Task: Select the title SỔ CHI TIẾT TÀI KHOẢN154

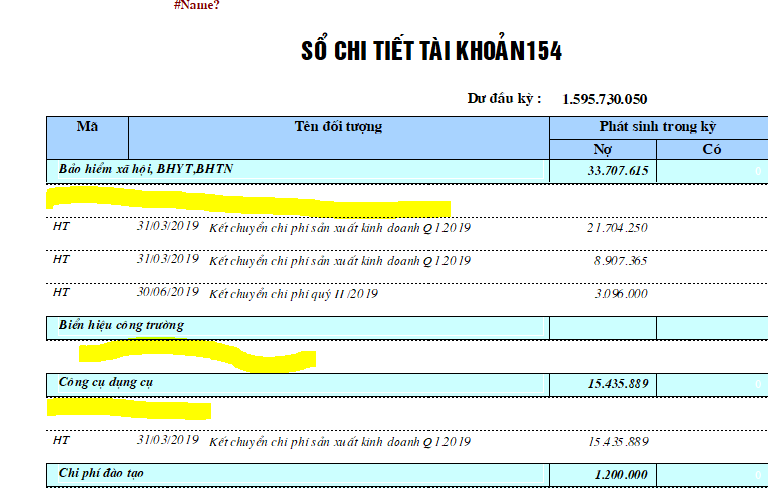Action: click(432, 50)
